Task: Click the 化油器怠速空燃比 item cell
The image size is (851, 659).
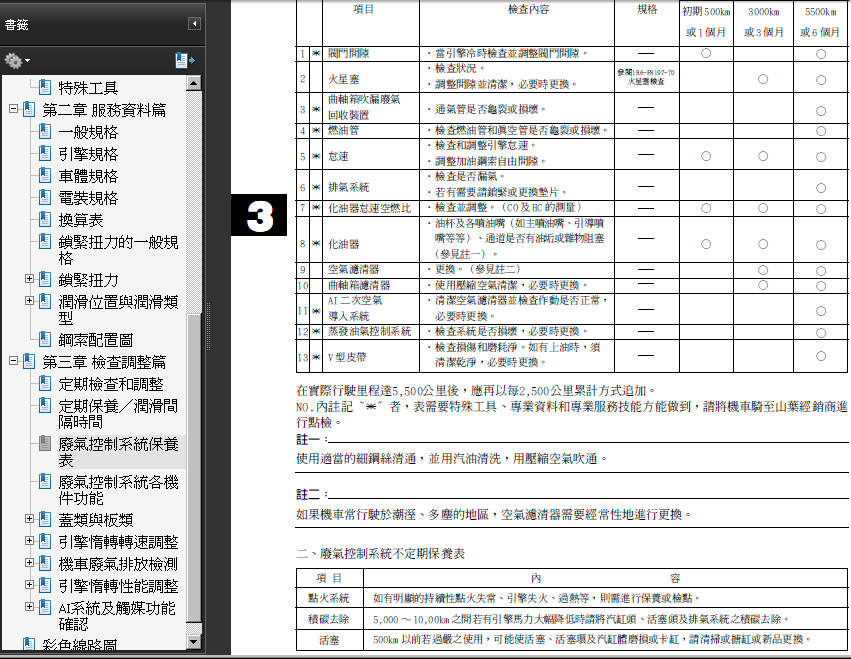Action: tap(371, 208)
